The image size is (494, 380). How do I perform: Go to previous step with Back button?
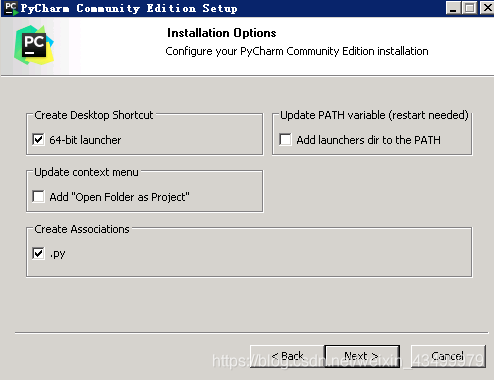[287, 356]
